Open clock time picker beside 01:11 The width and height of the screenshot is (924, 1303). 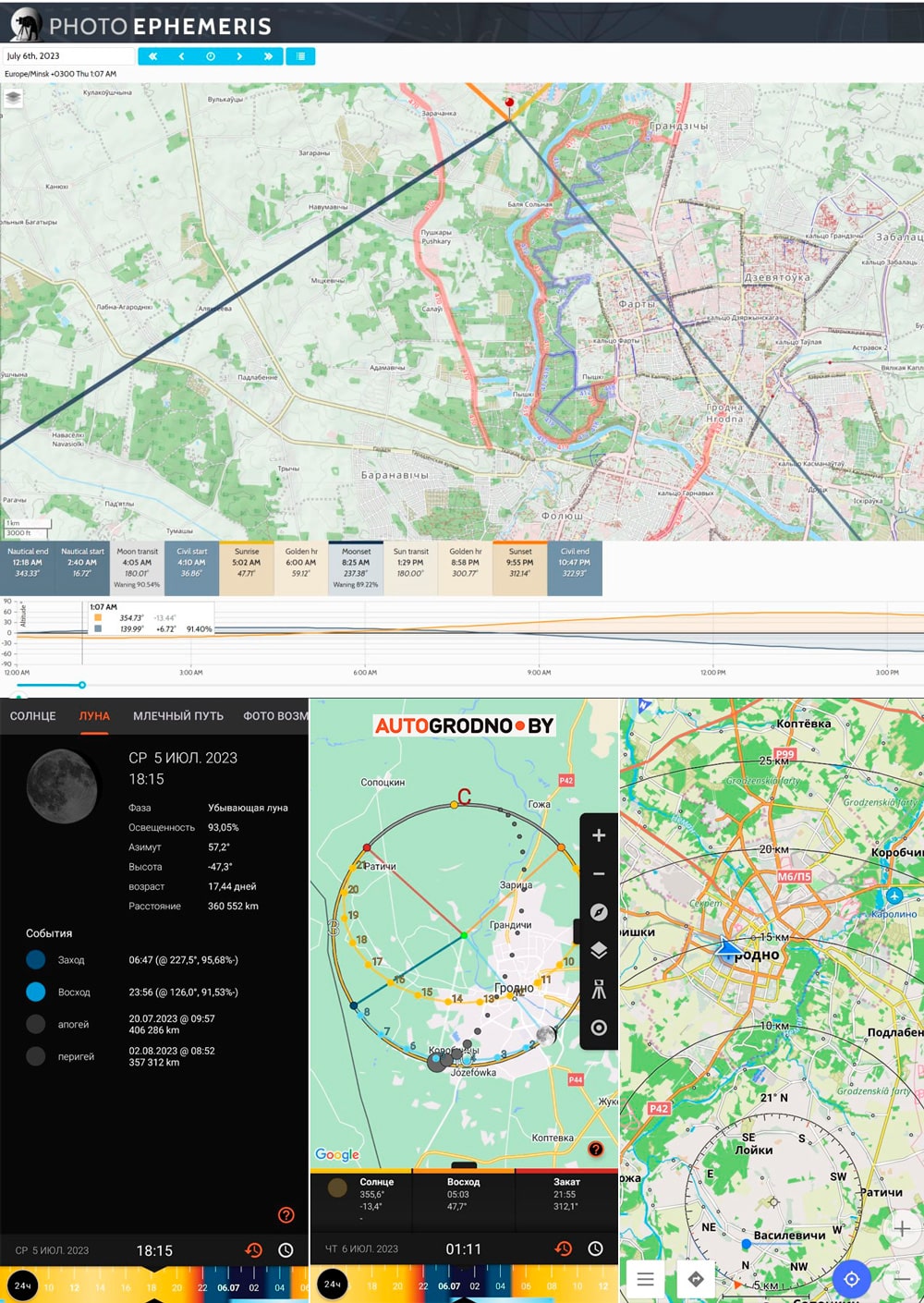point(596,1249)
